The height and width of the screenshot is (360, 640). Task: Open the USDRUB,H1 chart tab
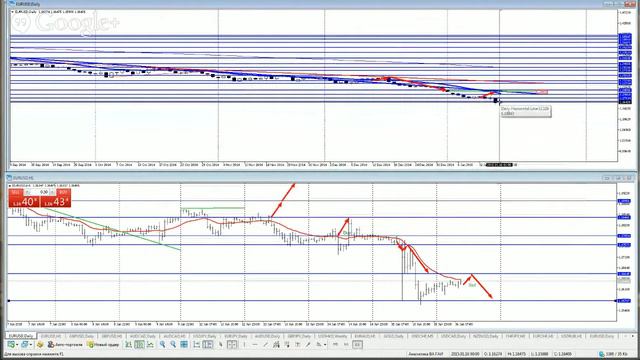point(571,336)
